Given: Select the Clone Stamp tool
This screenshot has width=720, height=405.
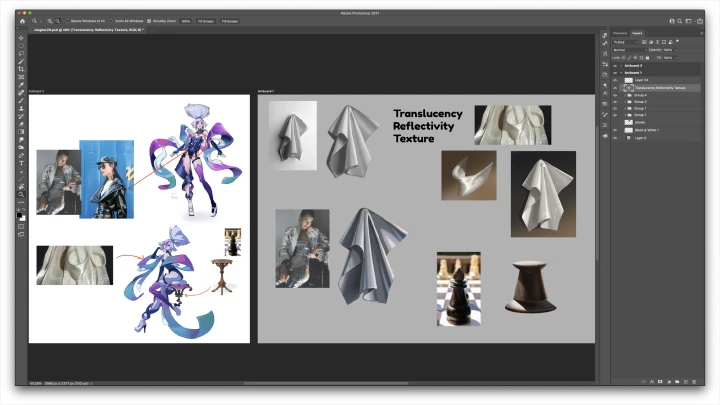Looking at the screenshot, I should coord(21,108).
